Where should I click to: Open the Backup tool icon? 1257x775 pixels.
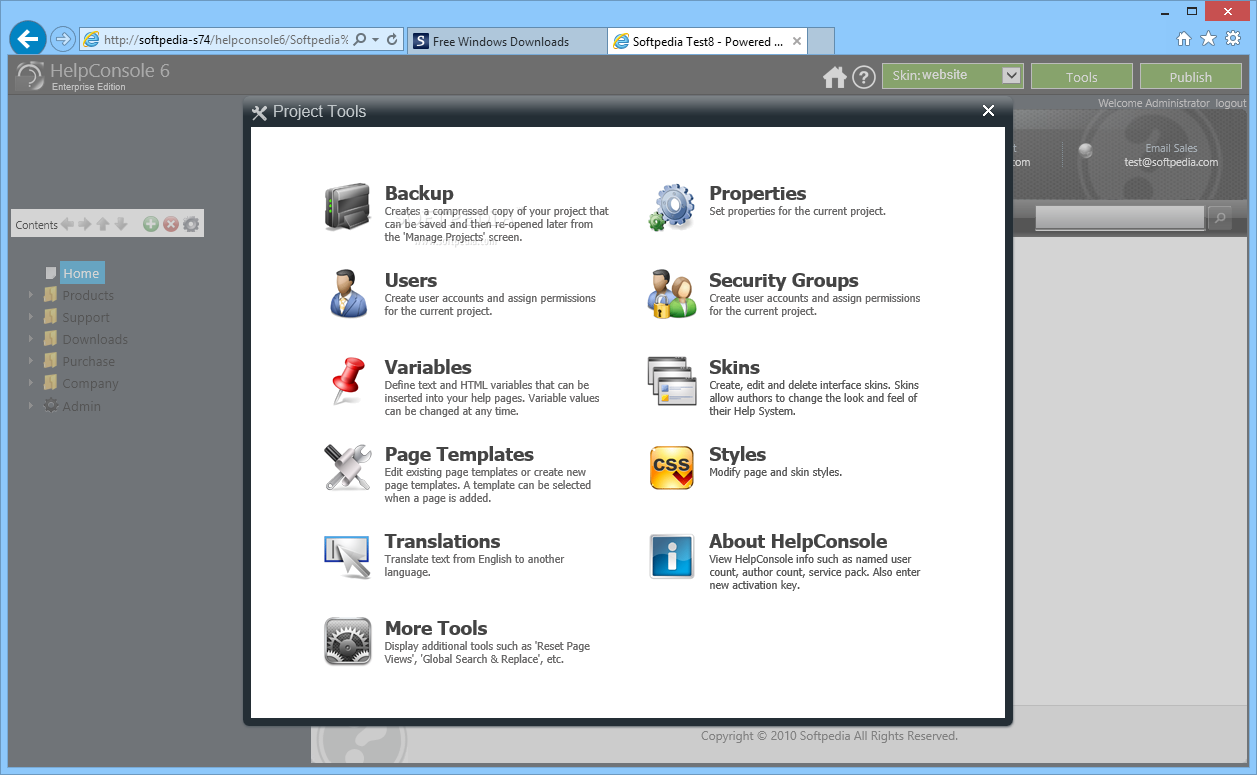(x=347, y=207)
